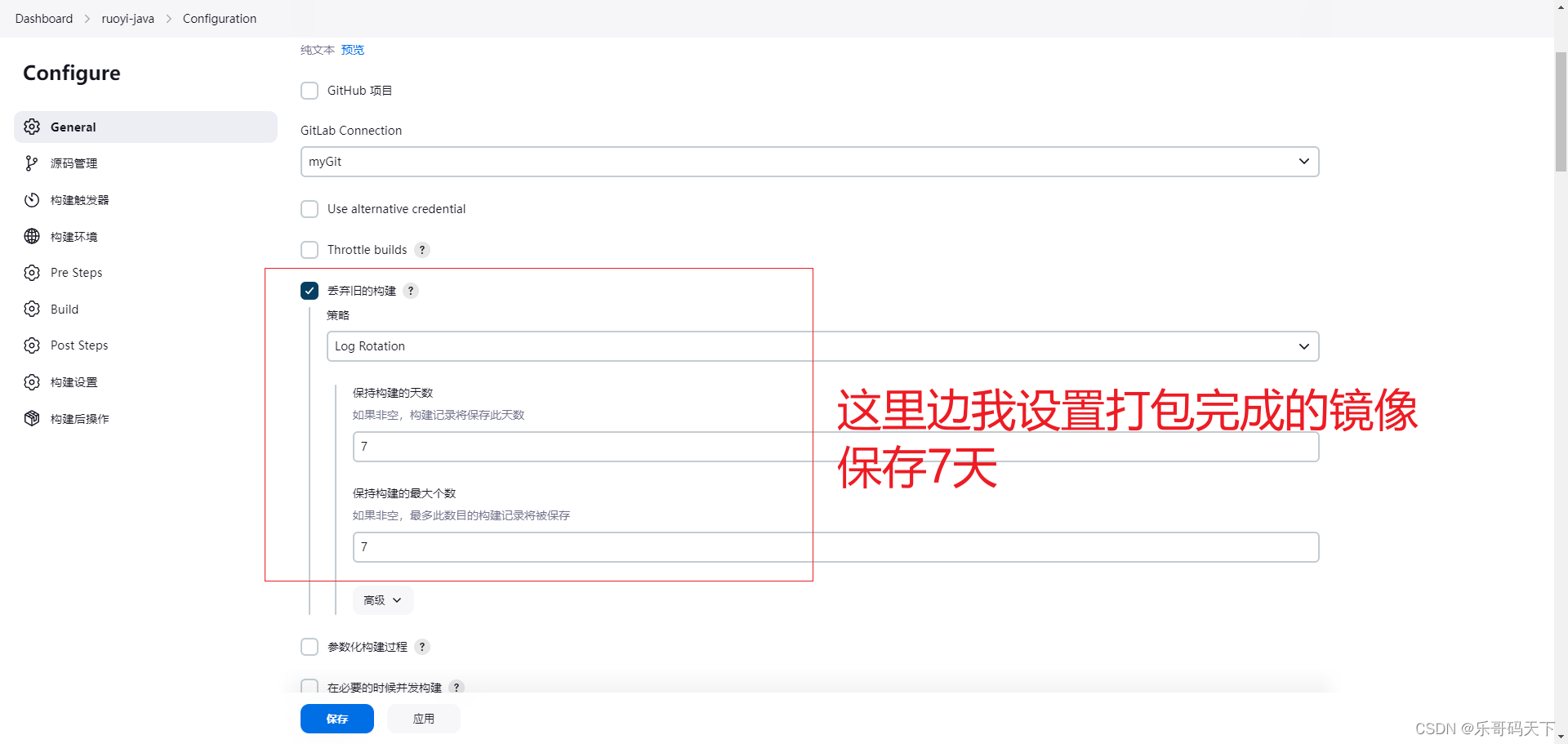Viewport: 1568px width, 744px height.
Task: Click the page vertical scrollbar thumb
Action: [x=1561, y=112]
